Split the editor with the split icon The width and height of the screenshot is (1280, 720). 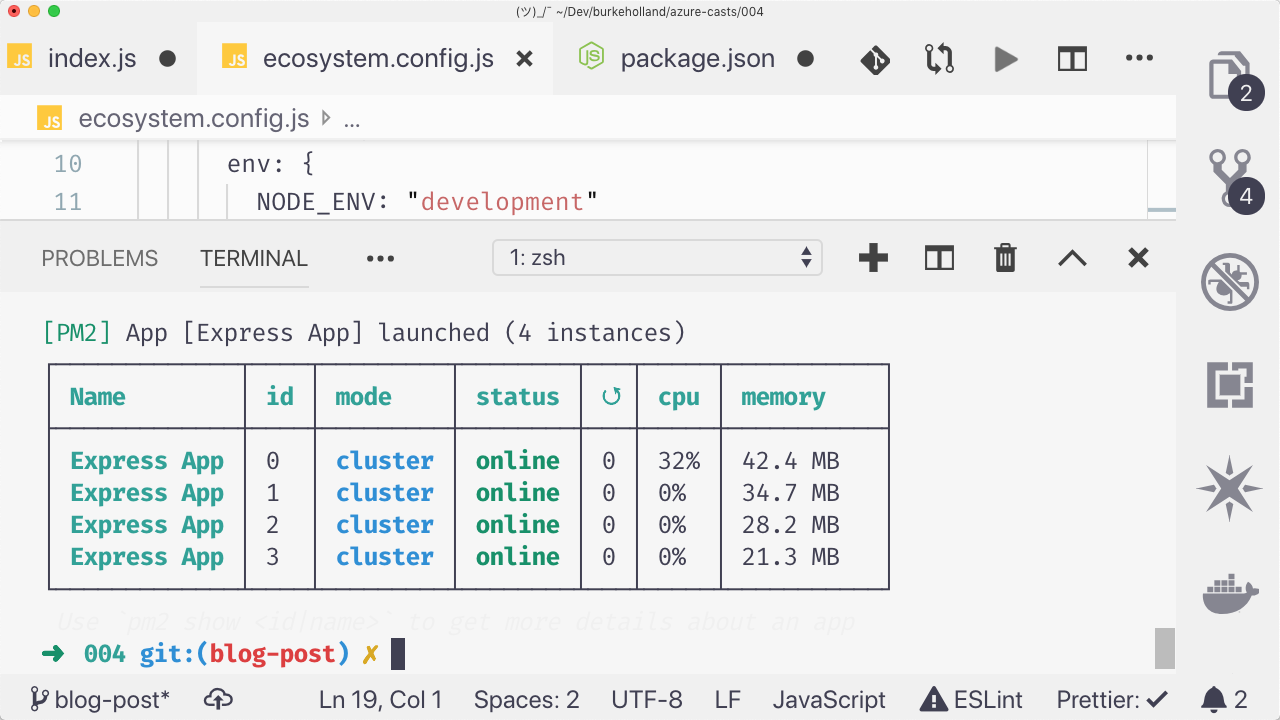[1072, 60]
